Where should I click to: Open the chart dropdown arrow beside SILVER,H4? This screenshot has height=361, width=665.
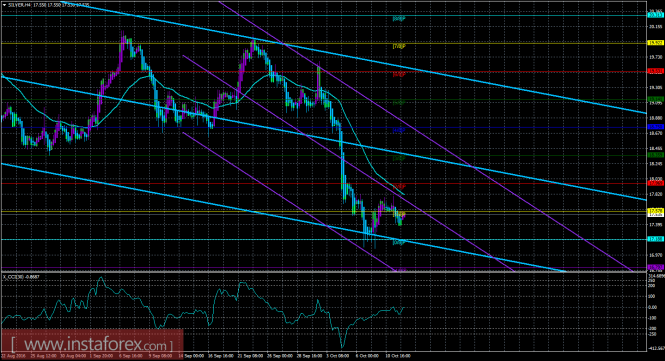[4, 5]
